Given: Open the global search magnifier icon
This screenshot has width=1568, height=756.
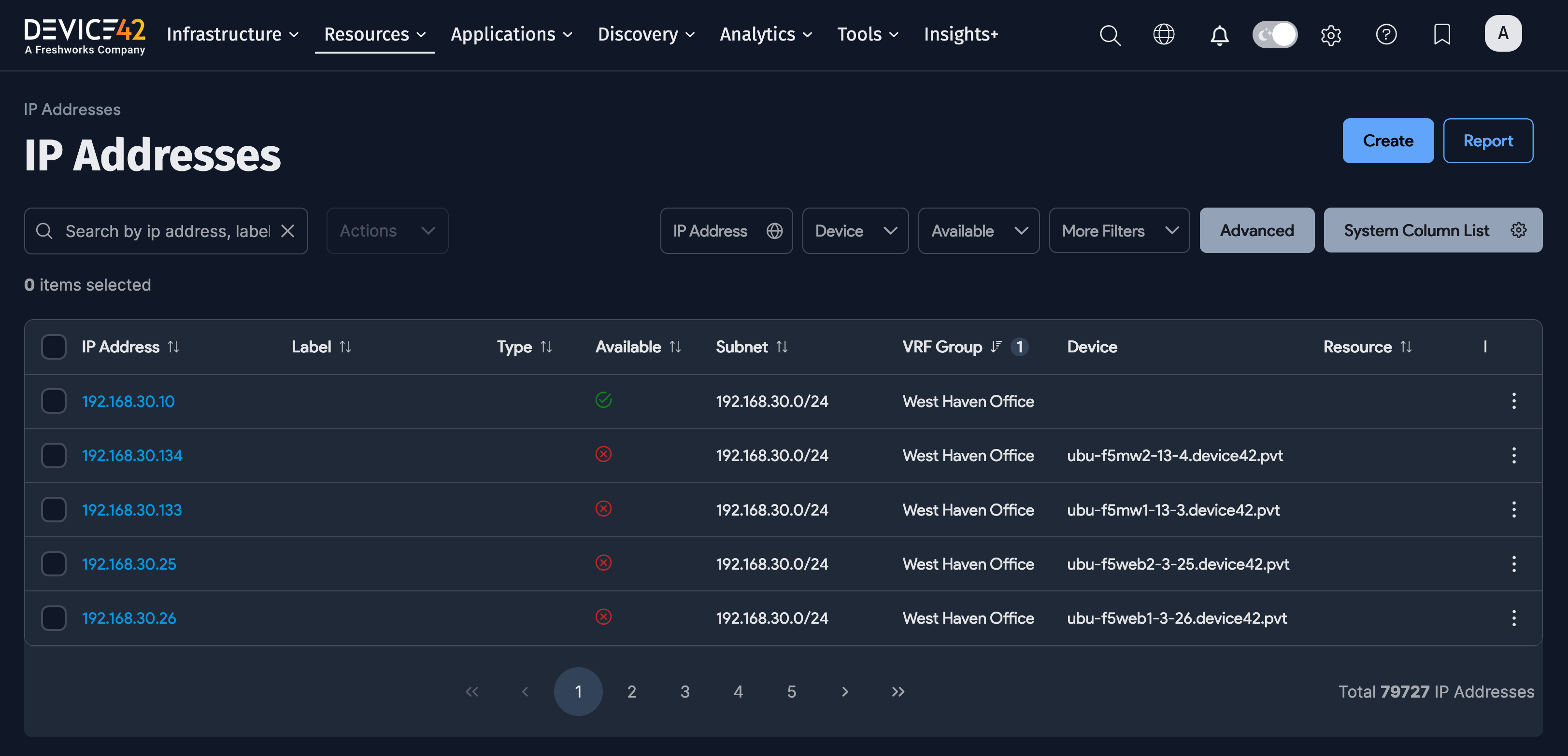Looking at the screenshot, I should pos(1110,35).
